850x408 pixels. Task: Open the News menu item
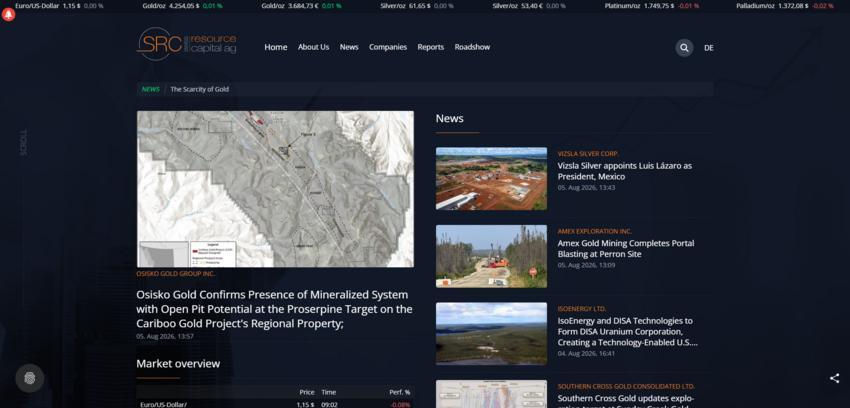(349, 47)
